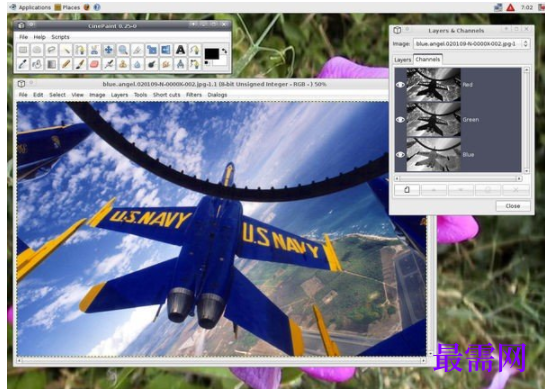
Task: Select the Pencil tool
Action: (x=66, y=64)
